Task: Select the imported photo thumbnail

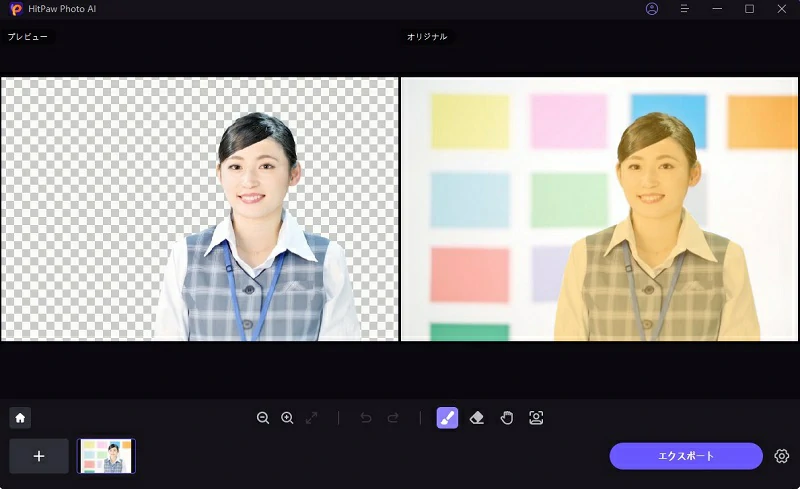Action: (106, 456)
